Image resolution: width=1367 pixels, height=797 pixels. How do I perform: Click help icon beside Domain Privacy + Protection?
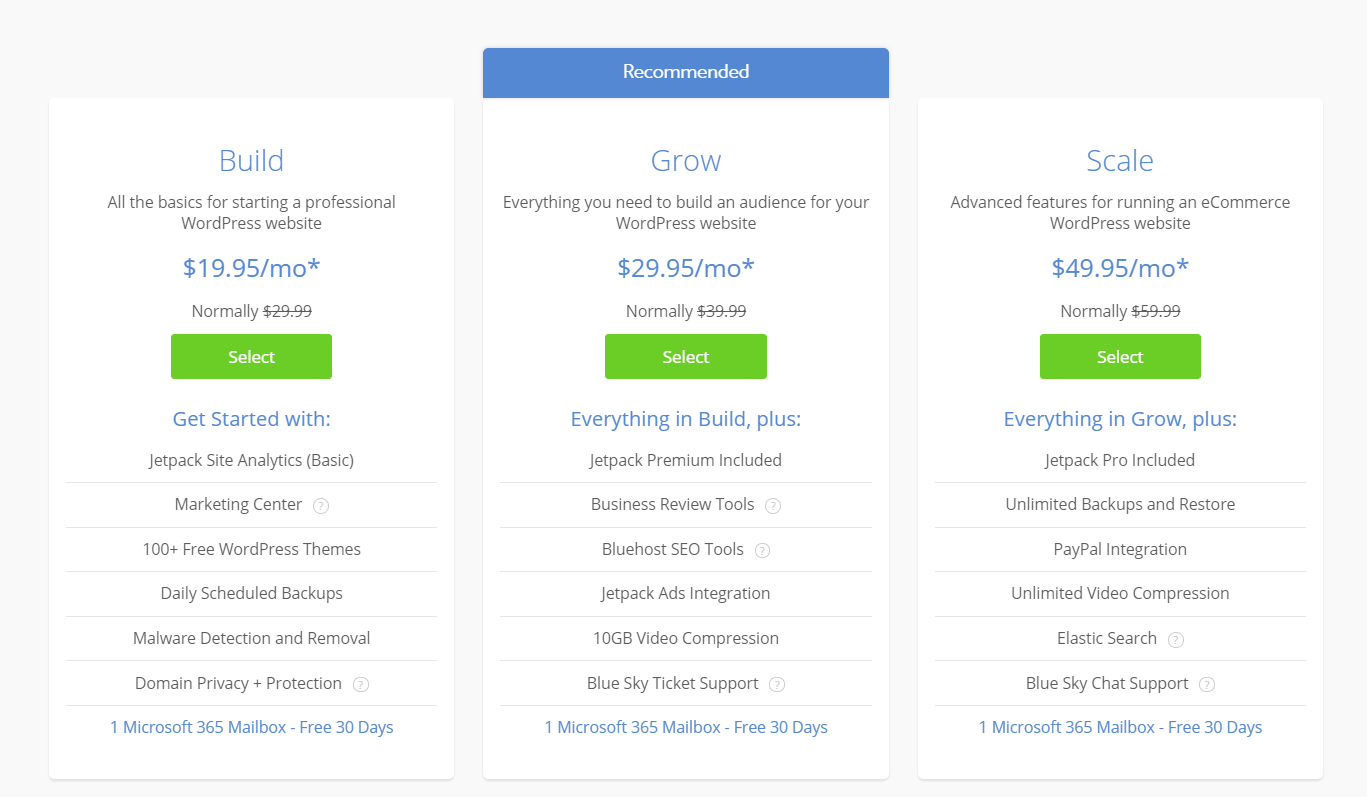361,685
